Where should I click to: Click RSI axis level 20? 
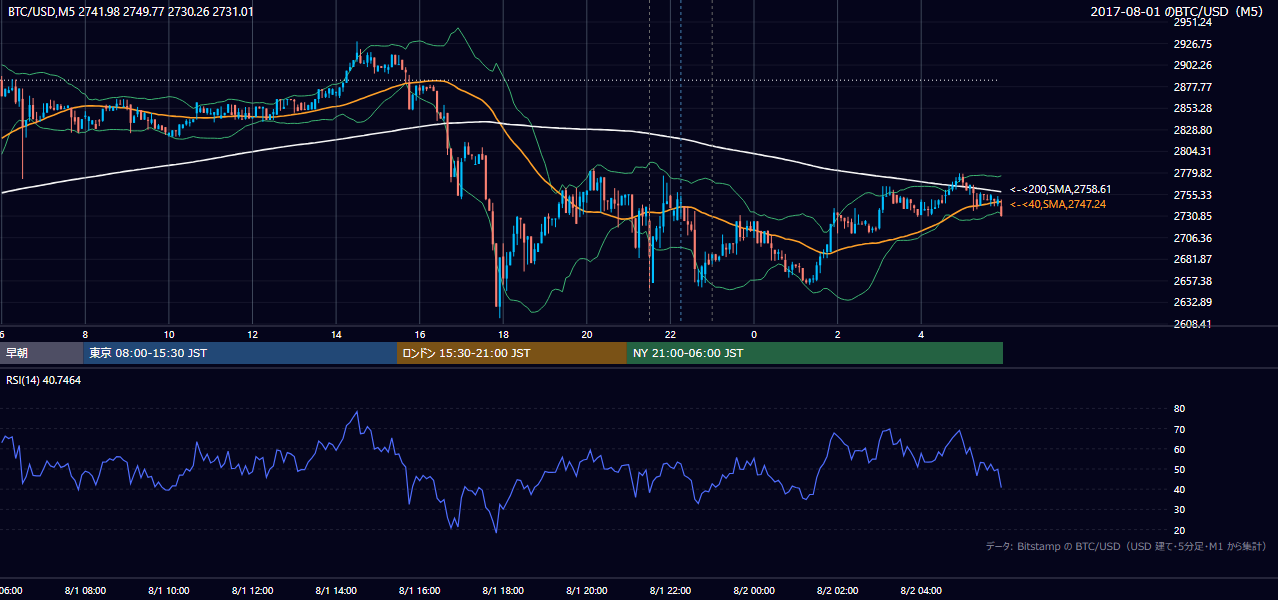point(1179,530)
